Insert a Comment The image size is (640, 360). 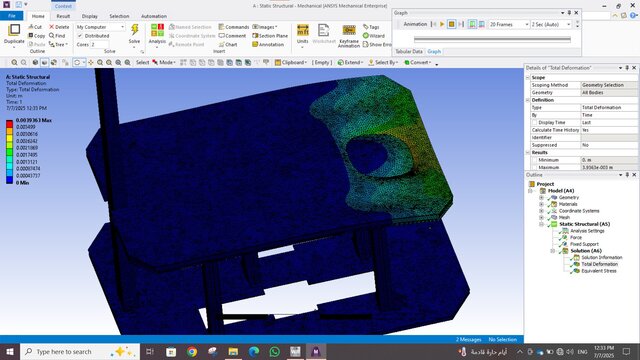(232, 36)
